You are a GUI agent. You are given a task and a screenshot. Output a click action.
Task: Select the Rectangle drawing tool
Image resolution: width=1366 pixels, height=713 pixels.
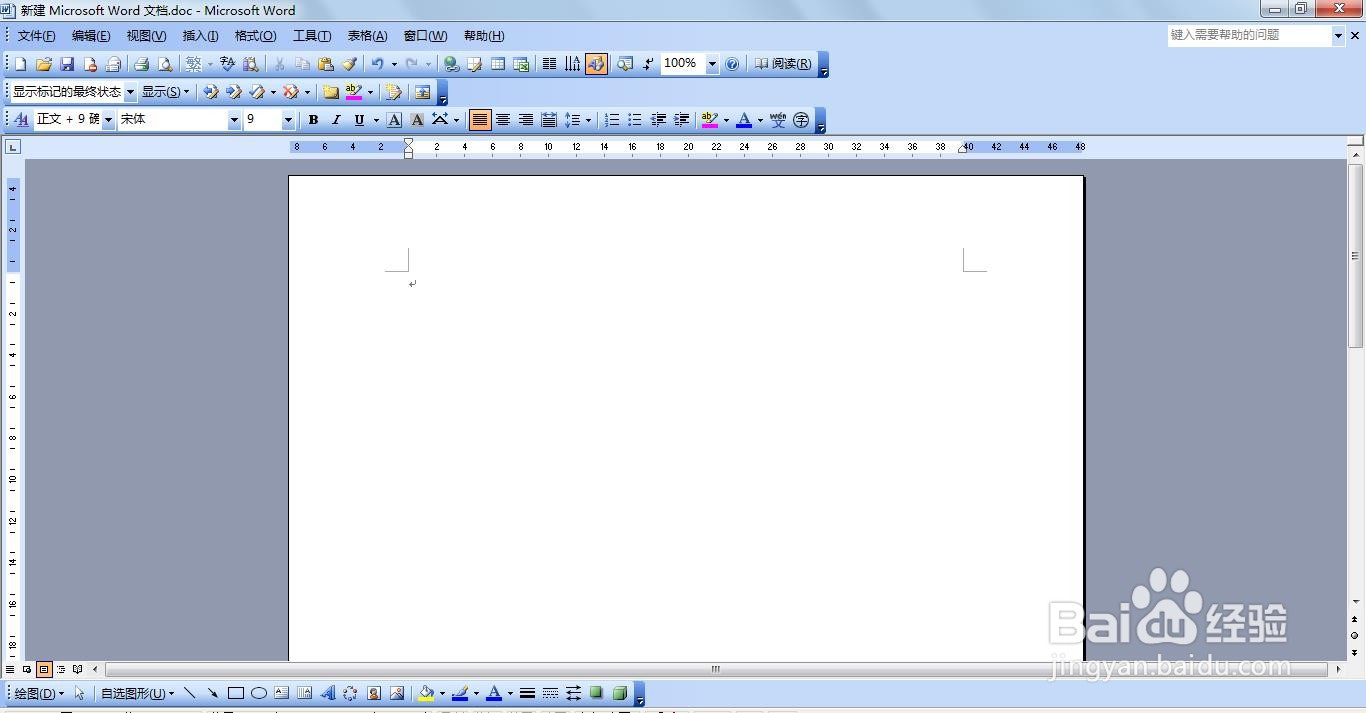236,693
